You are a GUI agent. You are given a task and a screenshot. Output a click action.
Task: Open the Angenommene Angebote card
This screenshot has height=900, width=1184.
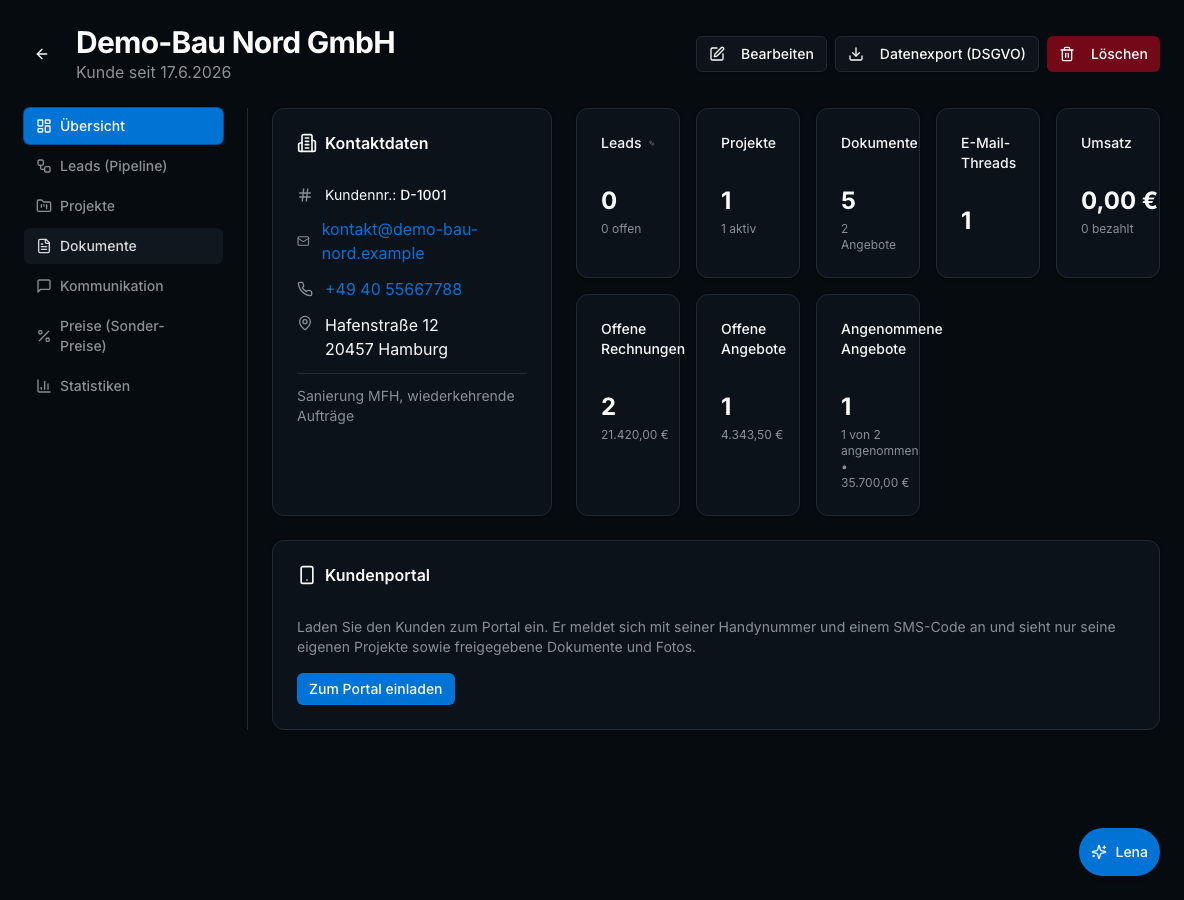868,405
